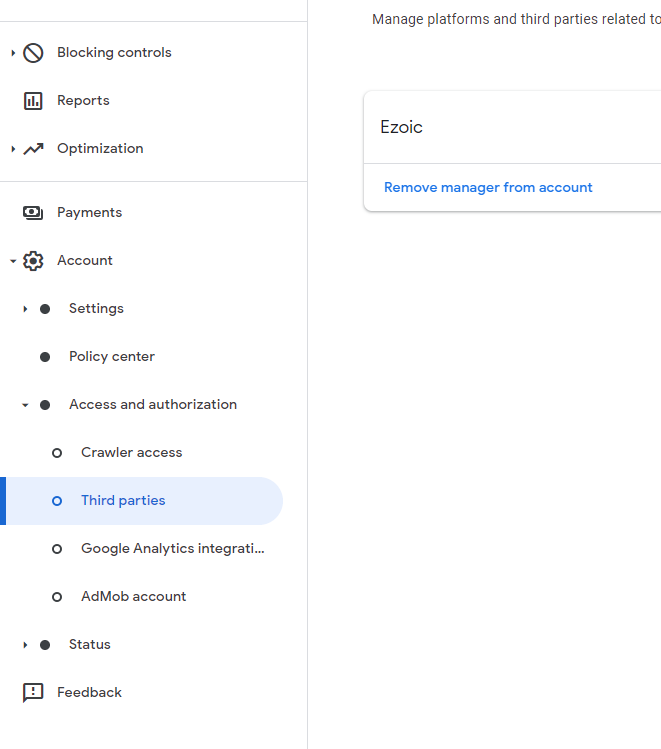661x749 pixels.
Task: Click the Account gear icon
Action: (33, 261)
